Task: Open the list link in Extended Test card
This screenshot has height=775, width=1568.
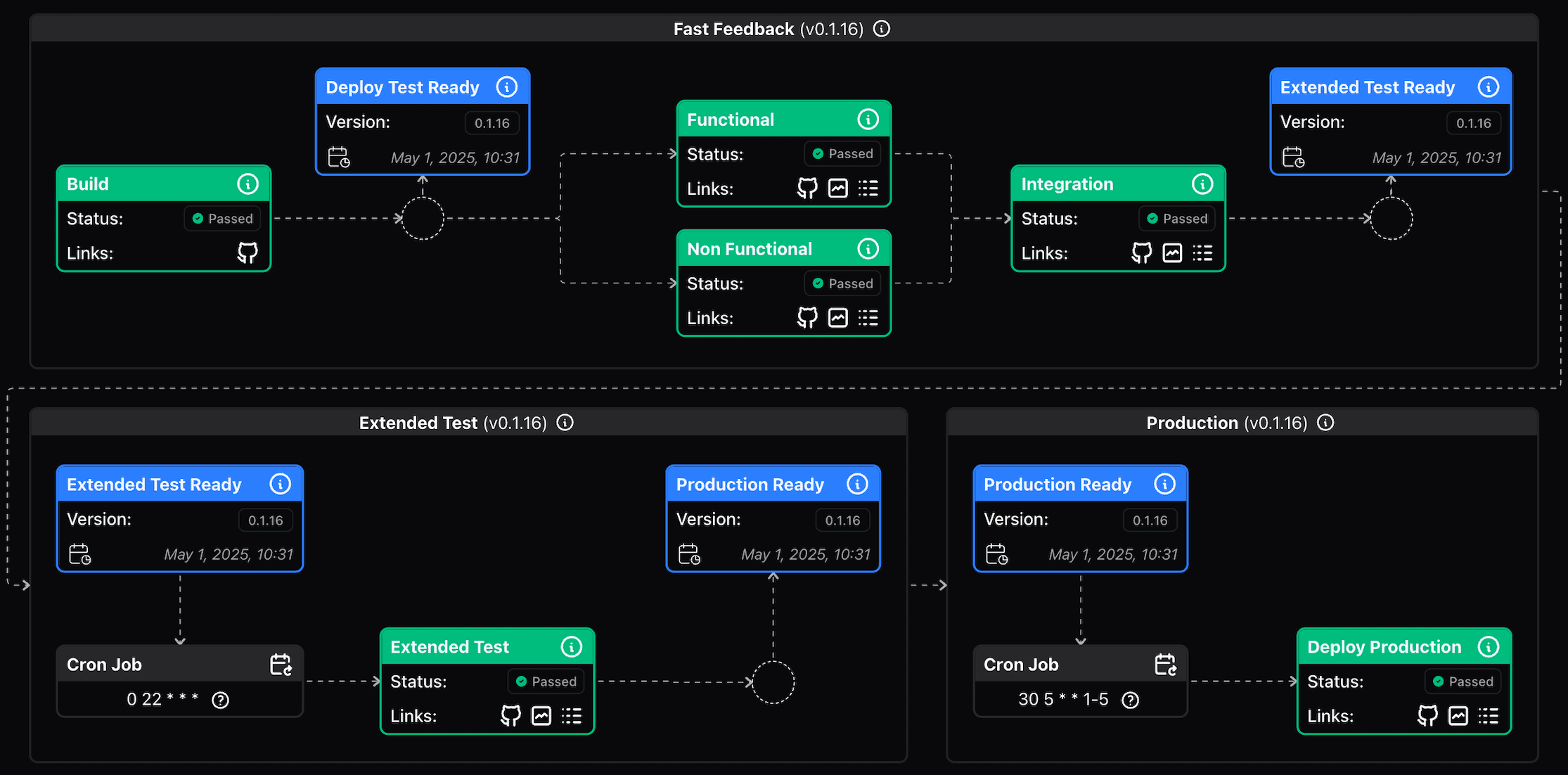Action: [x=571, y=716]
